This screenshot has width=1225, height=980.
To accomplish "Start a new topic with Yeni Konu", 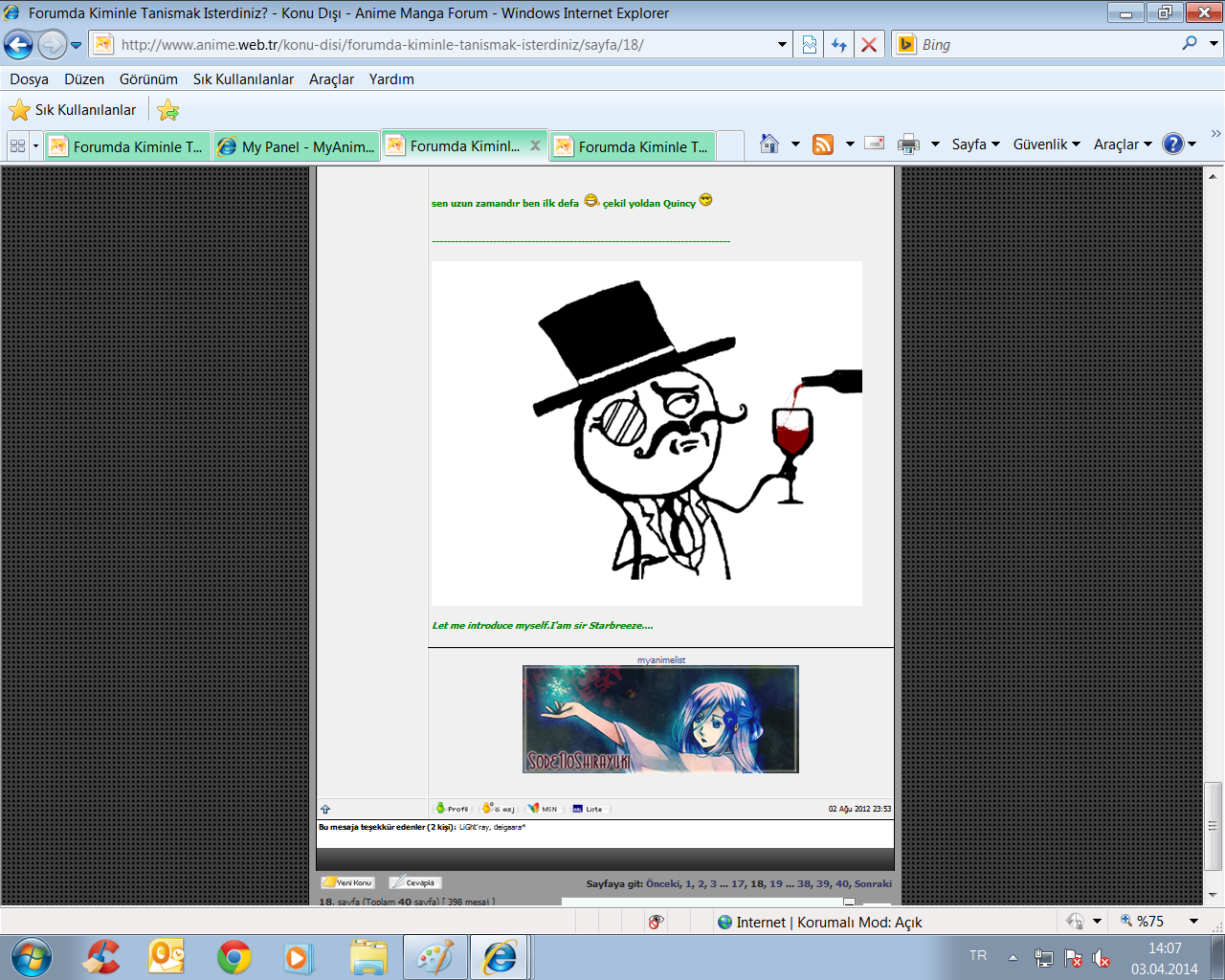I will point(347,882).
